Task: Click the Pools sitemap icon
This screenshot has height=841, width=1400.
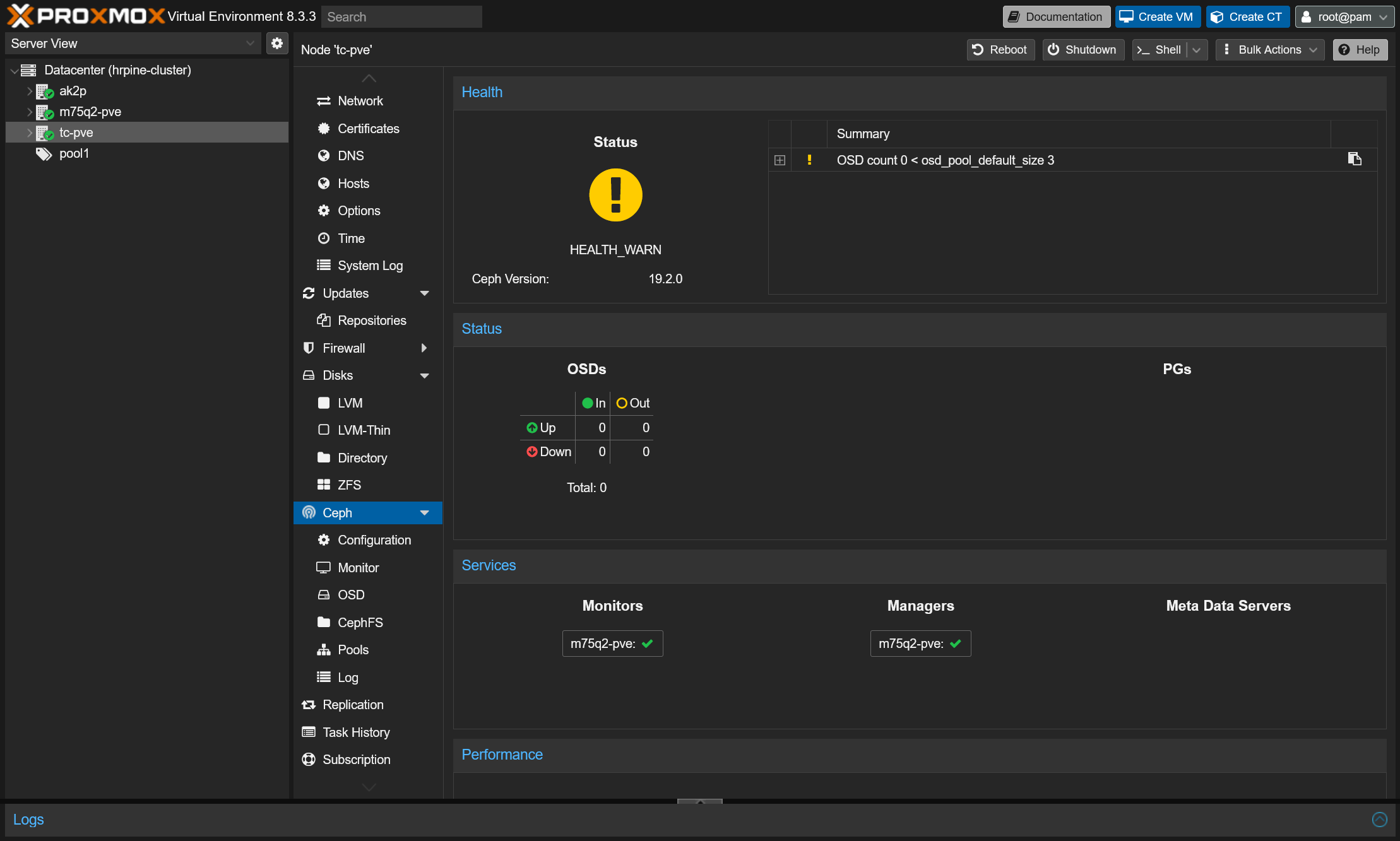Action: click(x=324, y=650)
